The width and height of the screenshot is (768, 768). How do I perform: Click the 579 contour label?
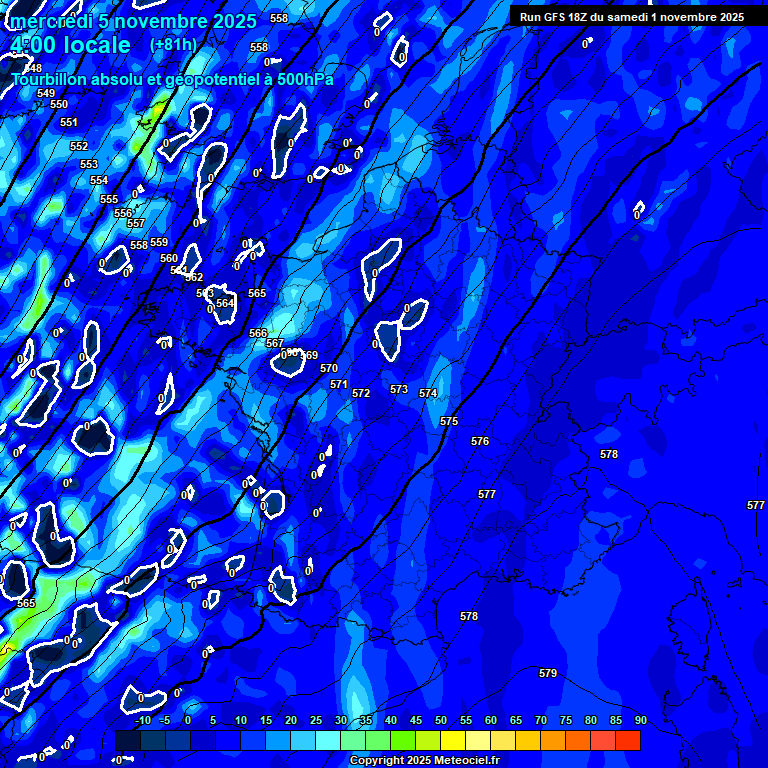(x=548, y=673)
